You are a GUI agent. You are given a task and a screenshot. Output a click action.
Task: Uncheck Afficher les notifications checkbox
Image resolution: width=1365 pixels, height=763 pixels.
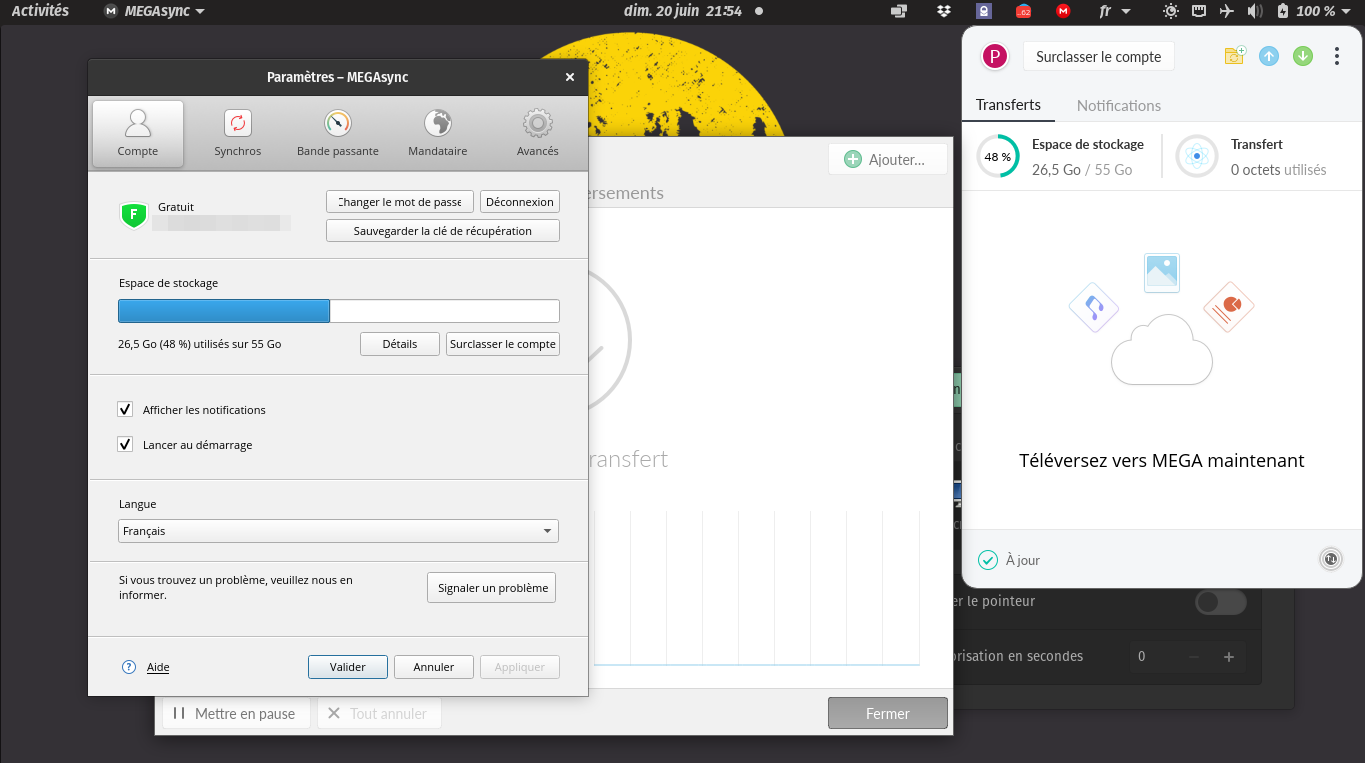click(x=125, y=409)
